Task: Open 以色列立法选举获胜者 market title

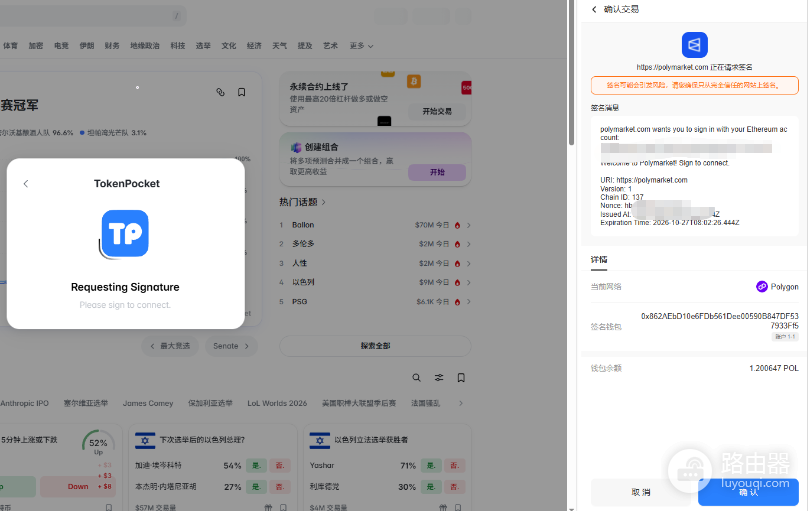Action: 371,440
